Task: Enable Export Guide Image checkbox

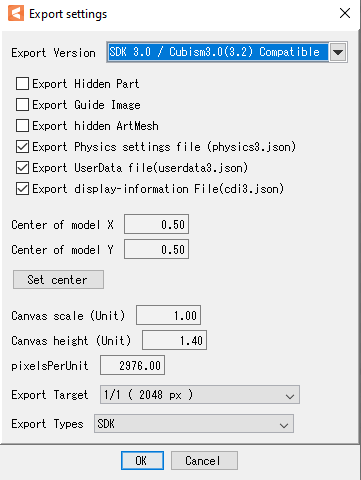Action: [x=22, y=105]
